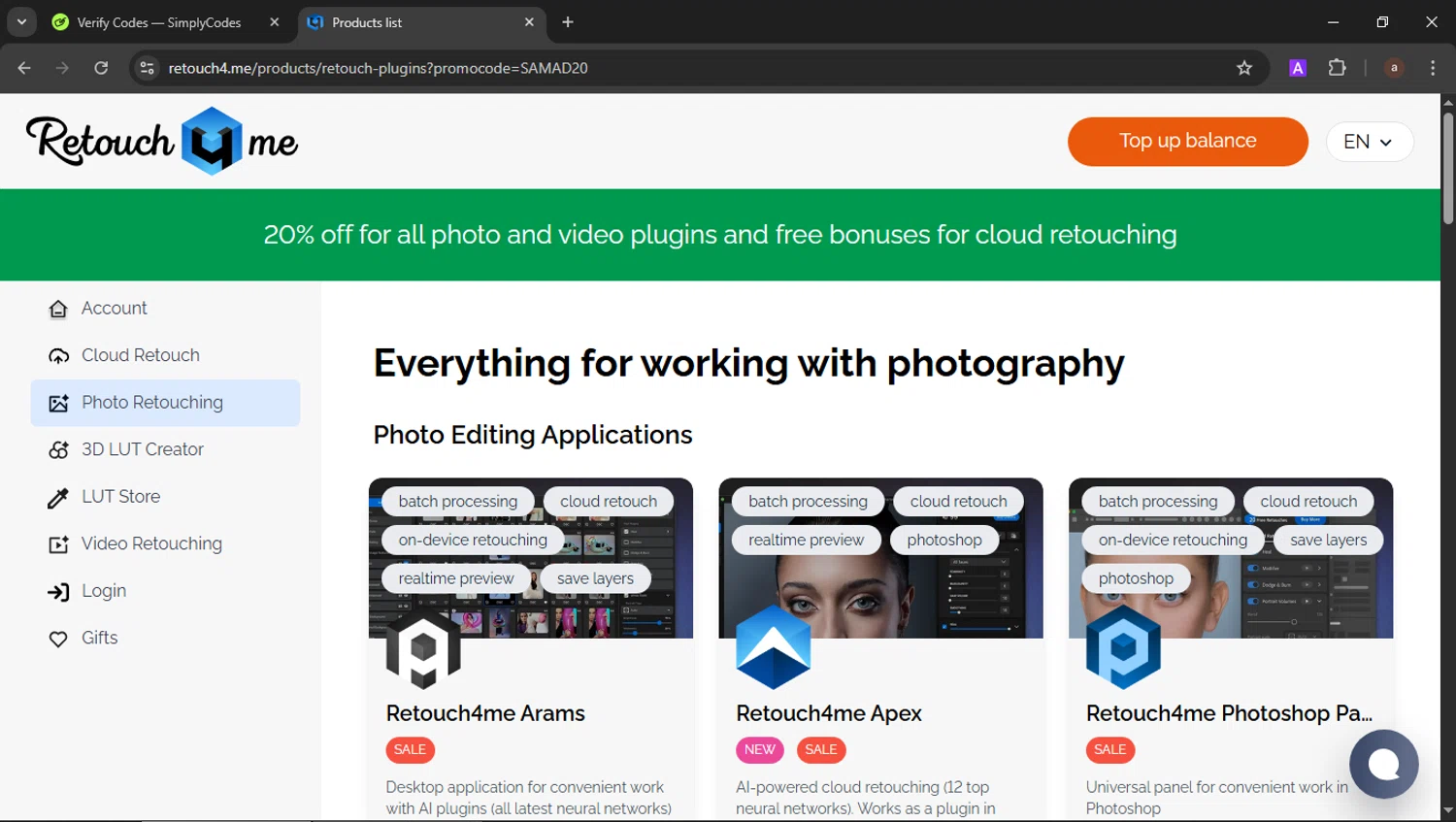
Task: Bookmark this page with star icon
Action: pyautogui.click(x=1244, y=68)
